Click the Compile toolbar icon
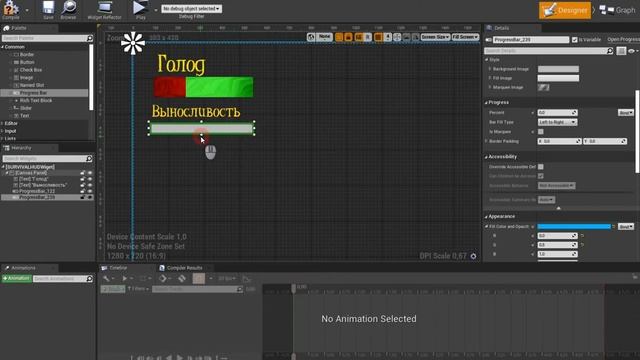 pyautogui.click(x=11, y=10)
